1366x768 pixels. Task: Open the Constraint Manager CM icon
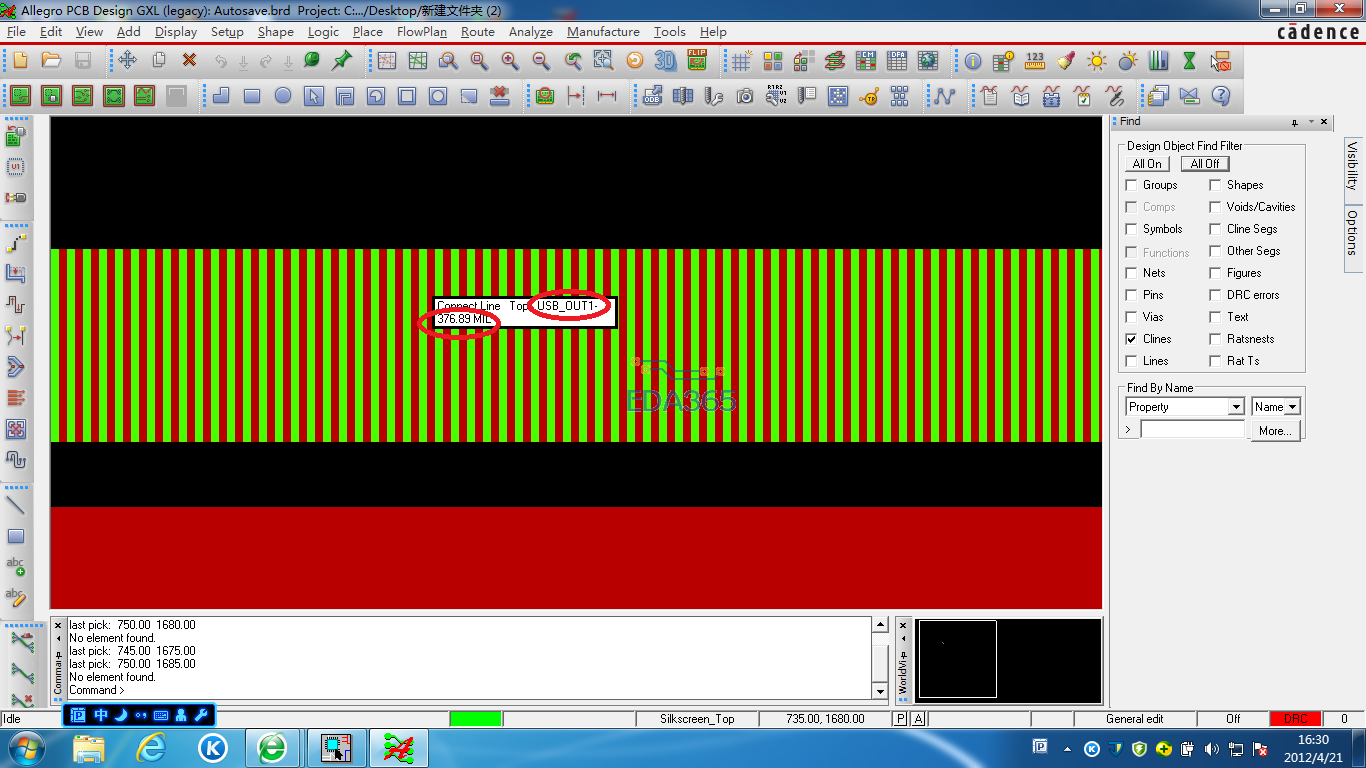866,61
